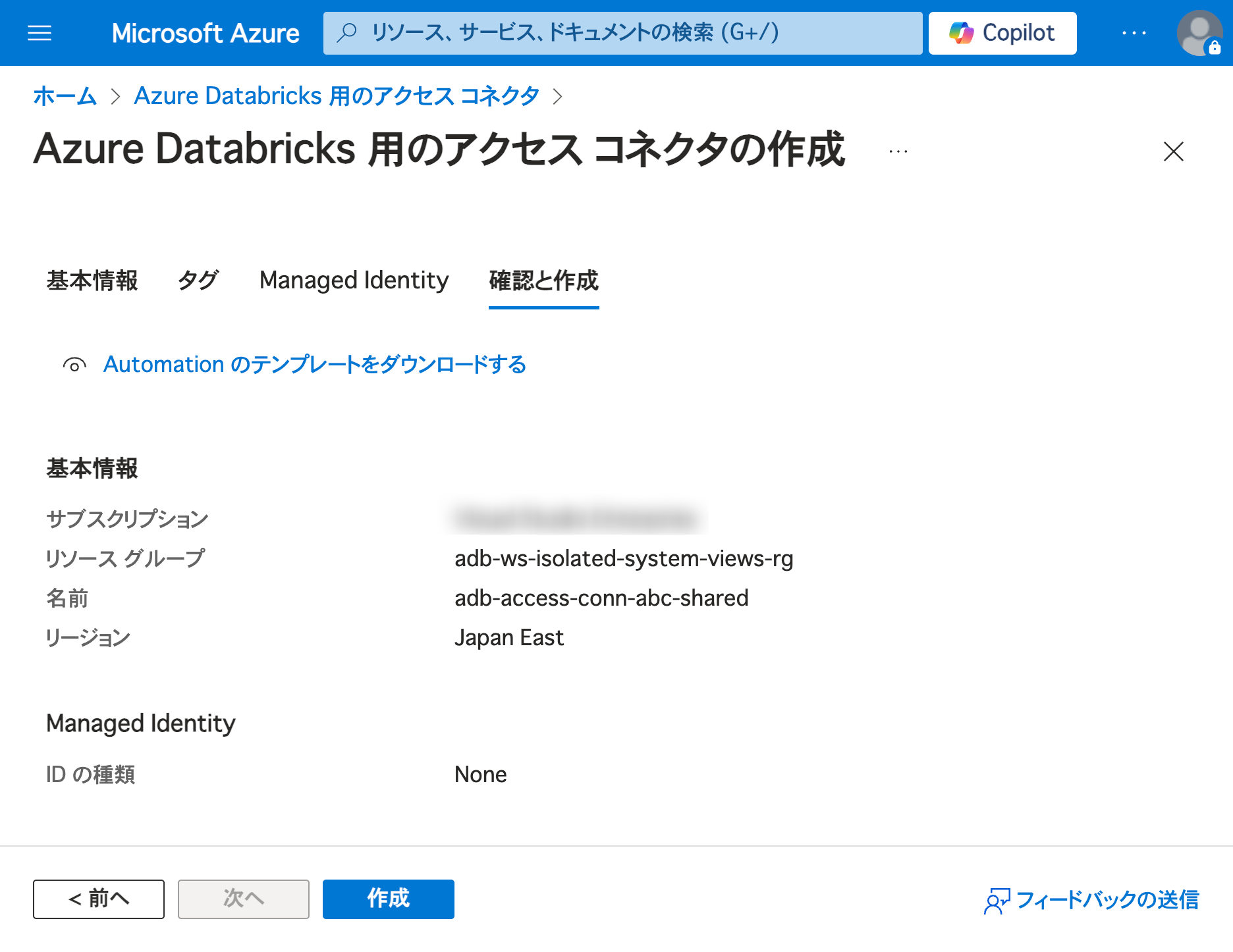1233x952 pixels.
Task: Click the < 前へ button
Action: point(99,899)
